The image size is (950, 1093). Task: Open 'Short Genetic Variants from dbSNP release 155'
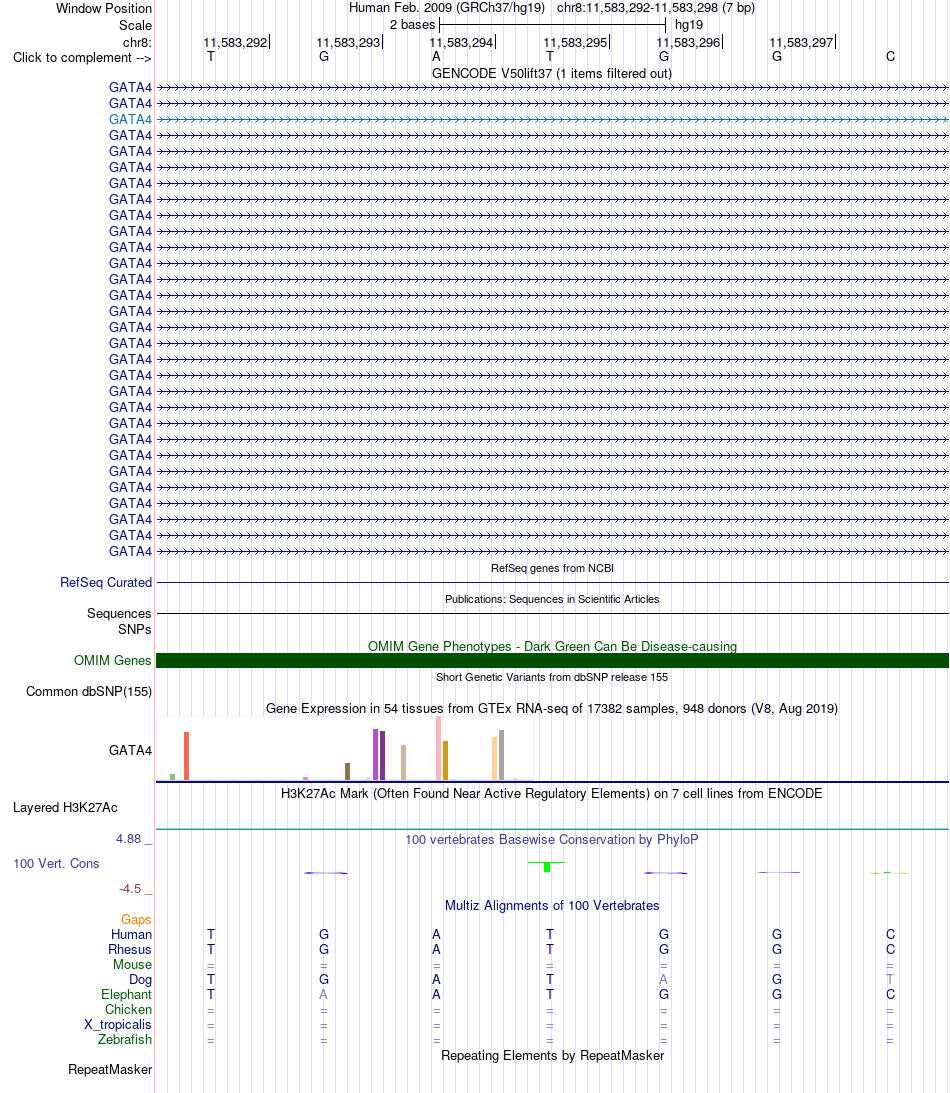[x=552, y=677]
